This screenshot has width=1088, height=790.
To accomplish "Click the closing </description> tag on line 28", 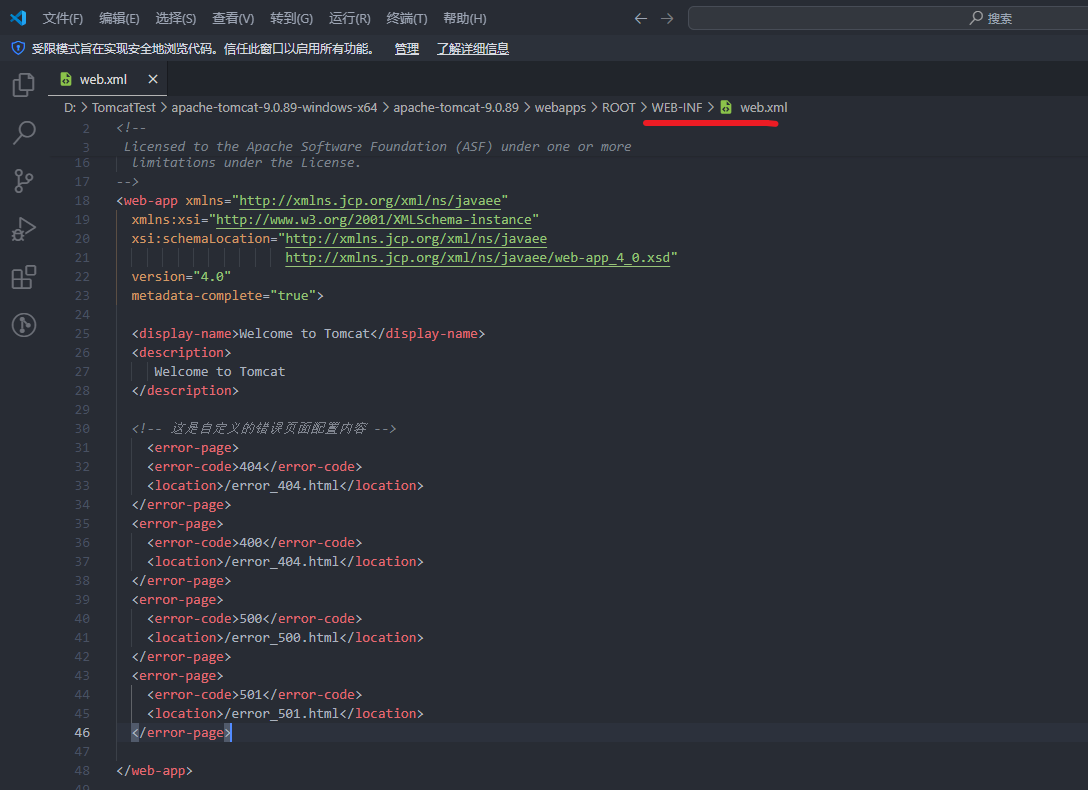I will point(185,390).
